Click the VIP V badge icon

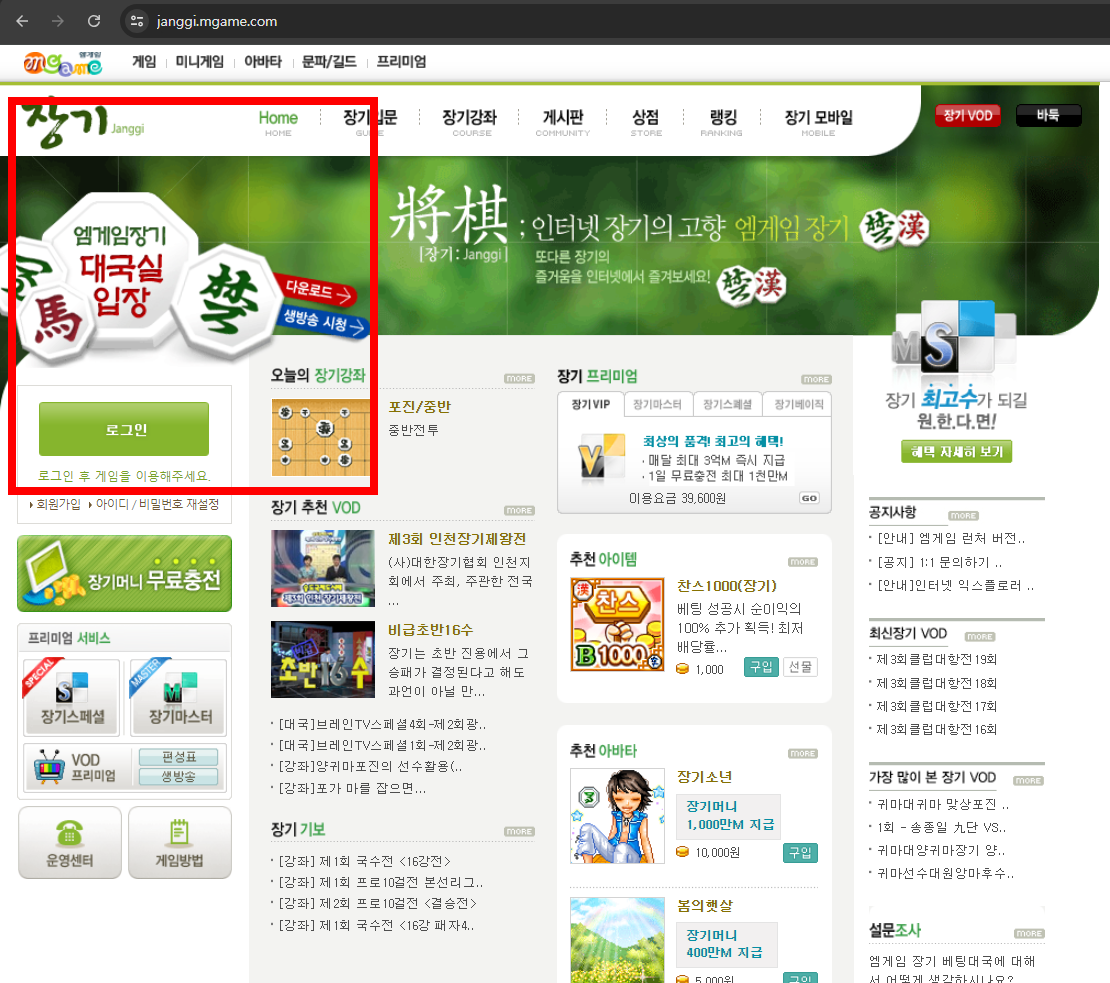point(601,456)
